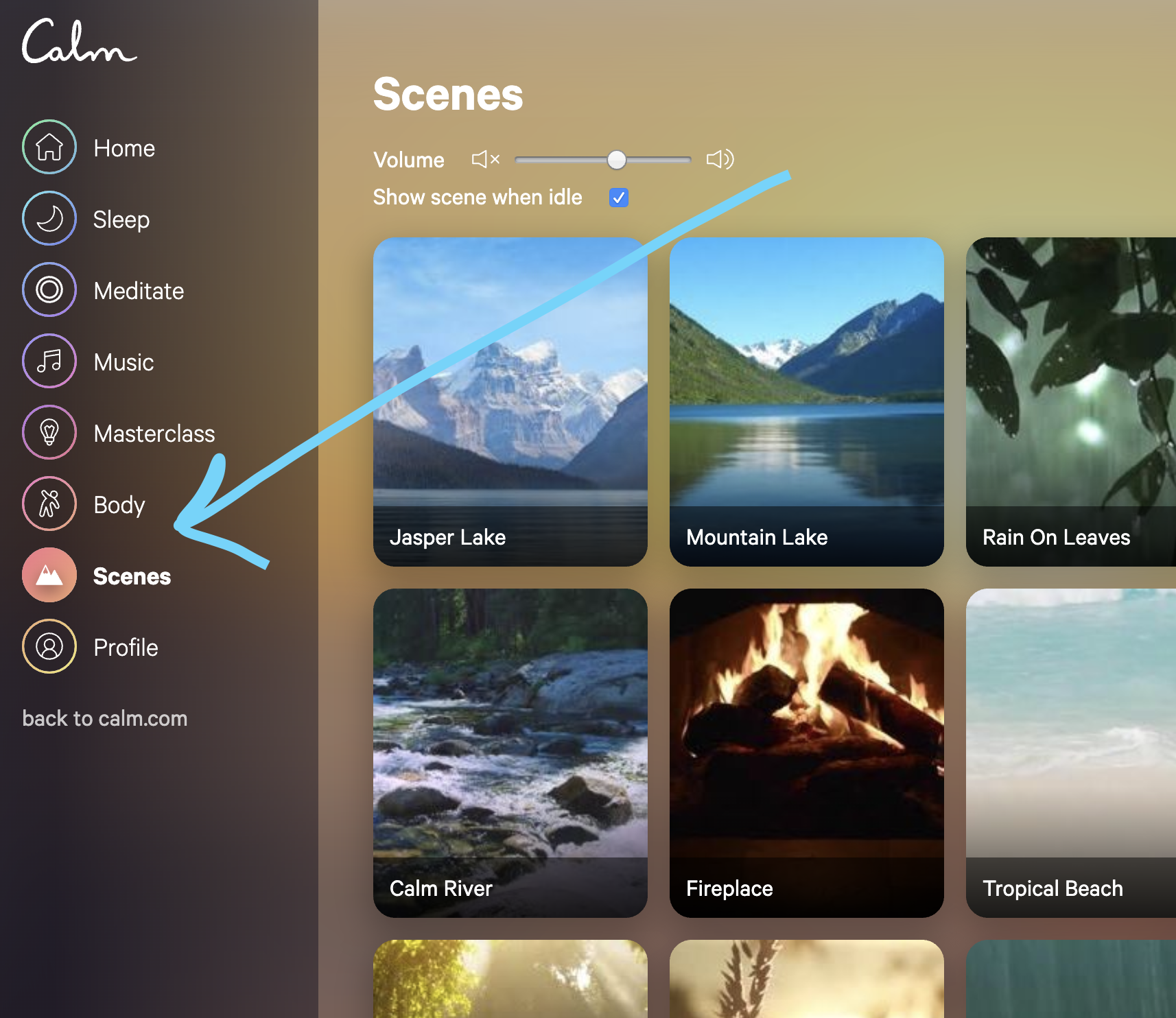Screen dimensions: 1176x1018
Task: Switch to the Music section
Action: click(x=124, y=362)
